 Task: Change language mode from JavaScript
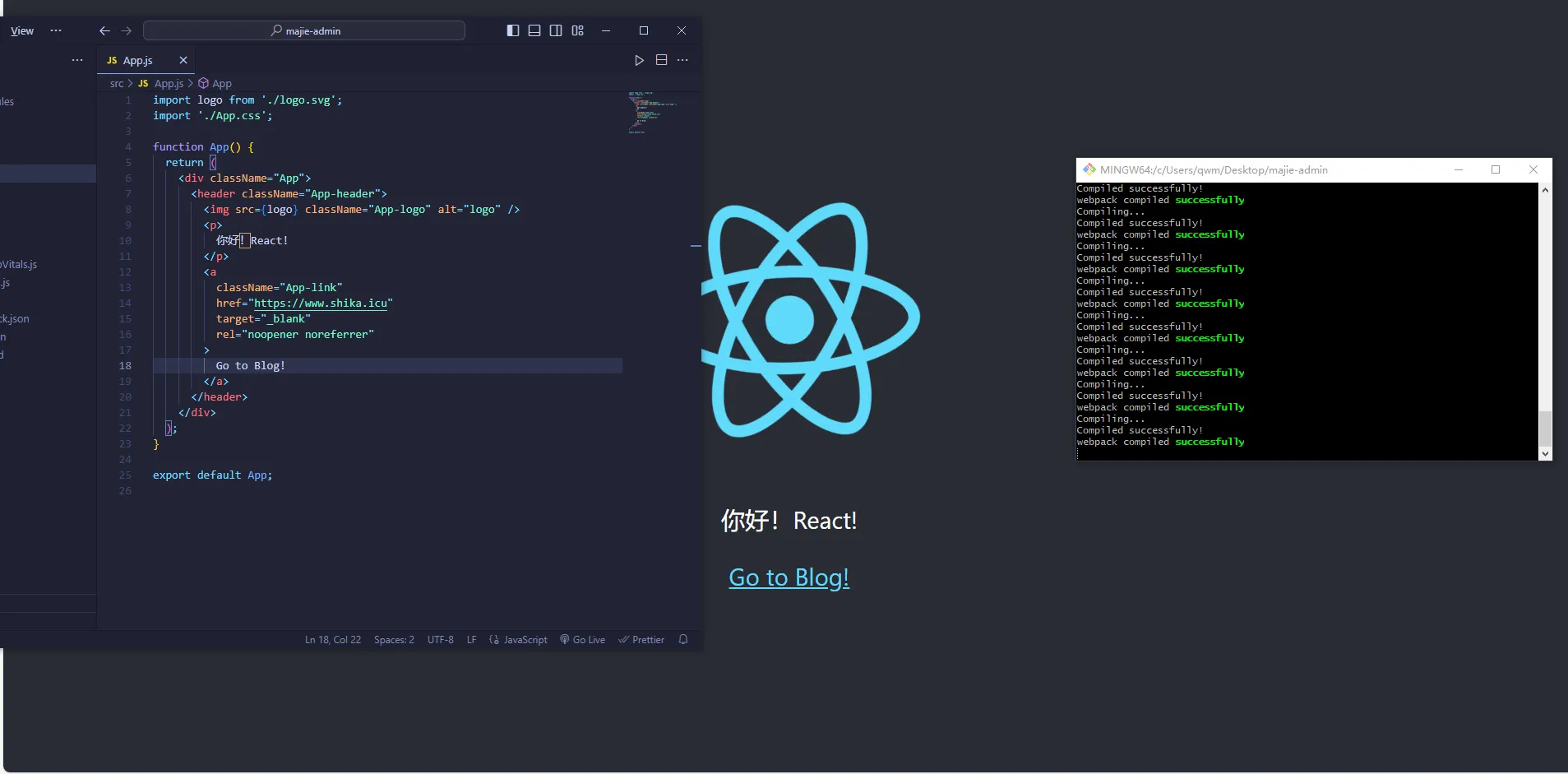coord(519,640)
